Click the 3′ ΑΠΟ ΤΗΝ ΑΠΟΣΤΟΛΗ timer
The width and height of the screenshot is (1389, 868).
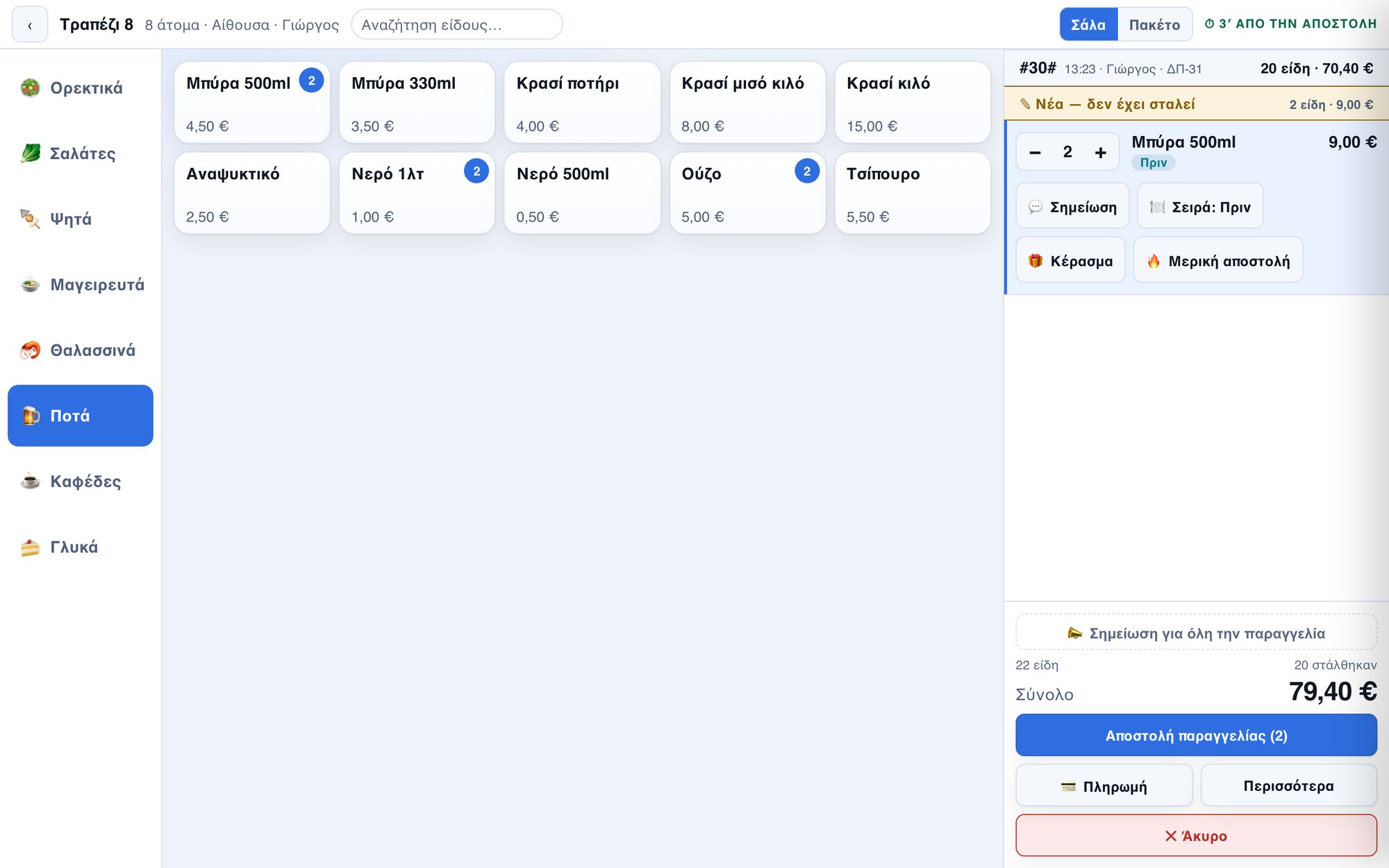point(1290,24)
